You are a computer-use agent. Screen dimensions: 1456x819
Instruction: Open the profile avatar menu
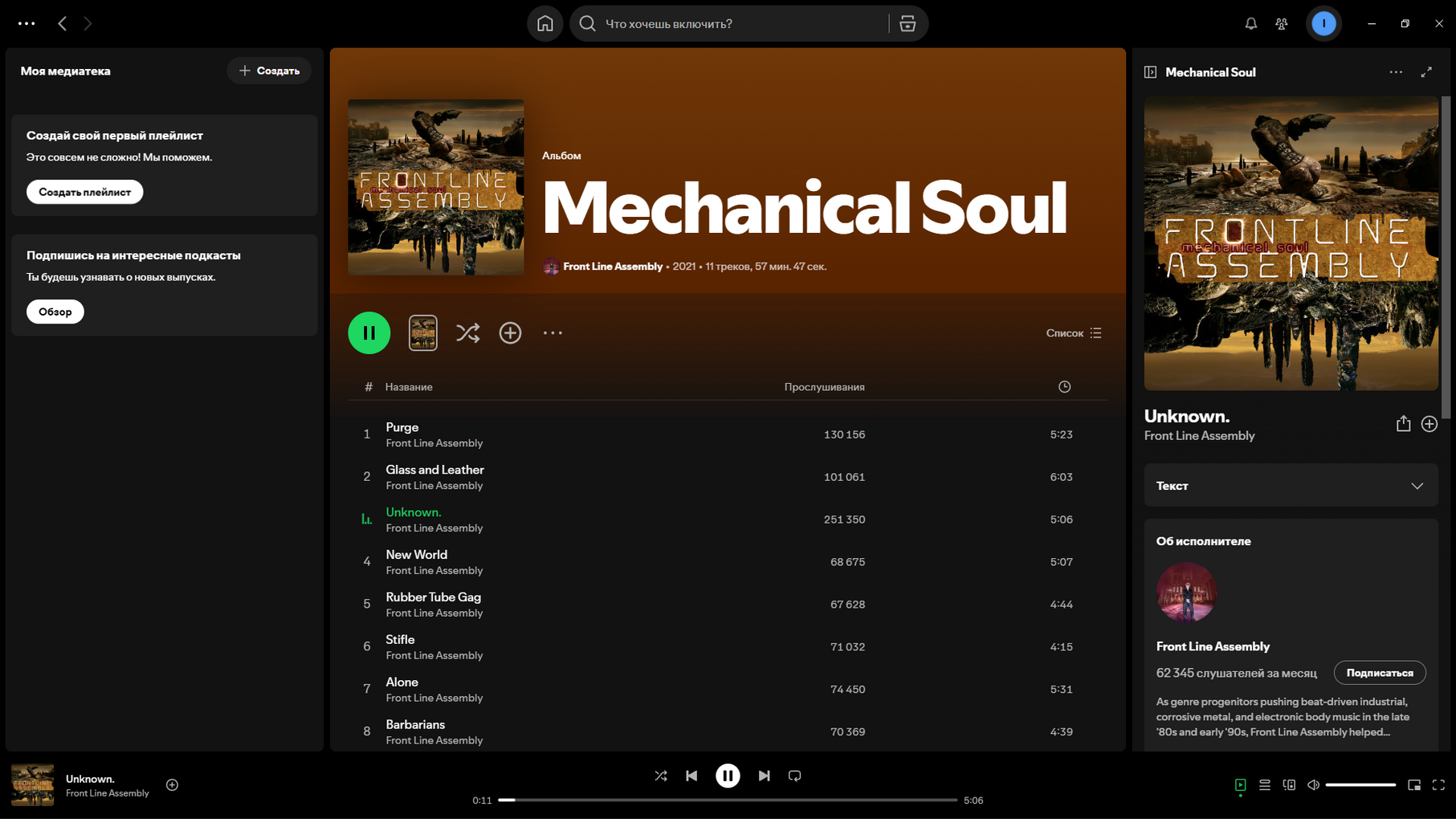point(1323,24)
